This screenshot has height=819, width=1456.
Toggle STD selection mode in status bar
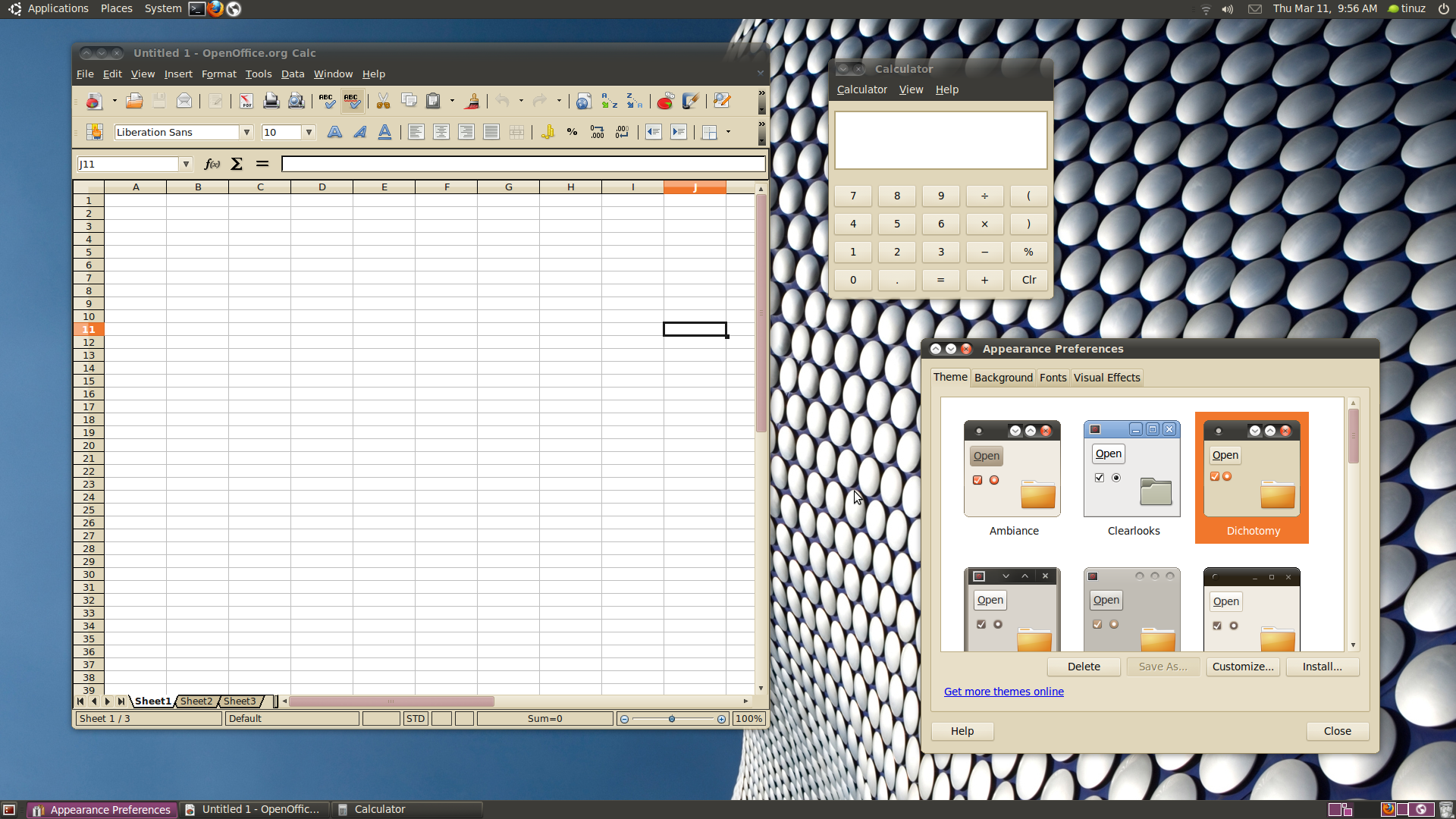tap(416, 718)
